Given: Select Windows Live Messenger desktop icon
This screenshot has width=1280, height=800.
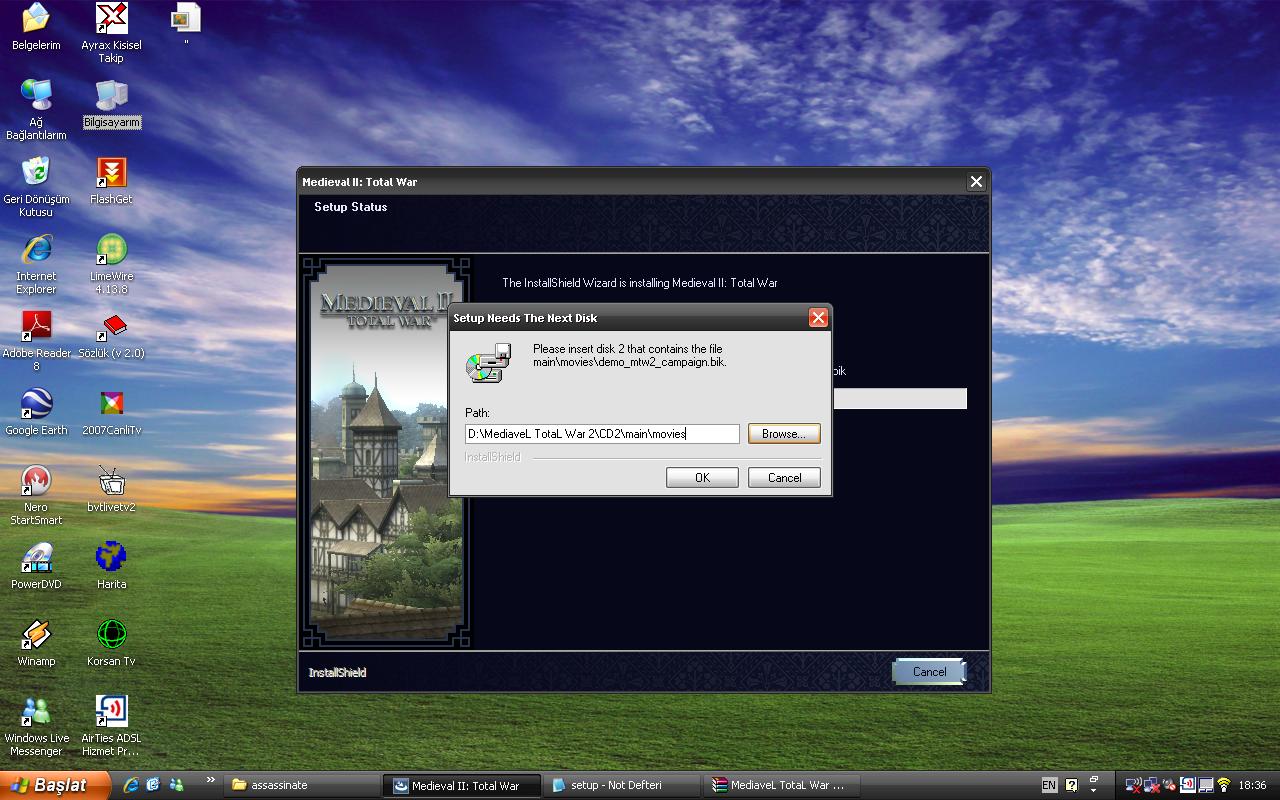Looking at the screenshot, I should [36, 726].
